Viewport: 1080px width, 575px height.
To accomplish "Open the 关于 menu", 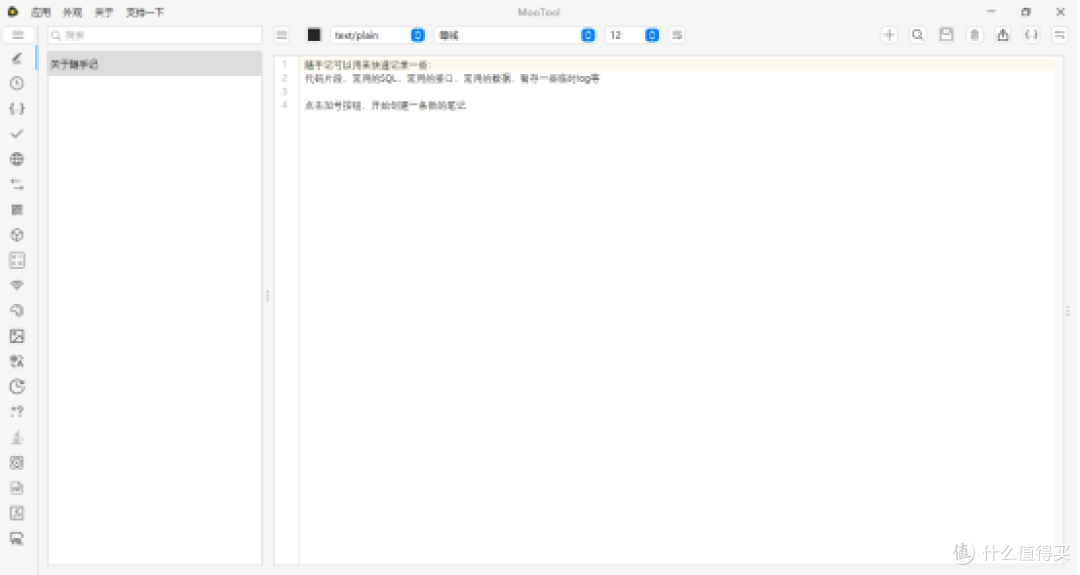I will tap(104, 12).
